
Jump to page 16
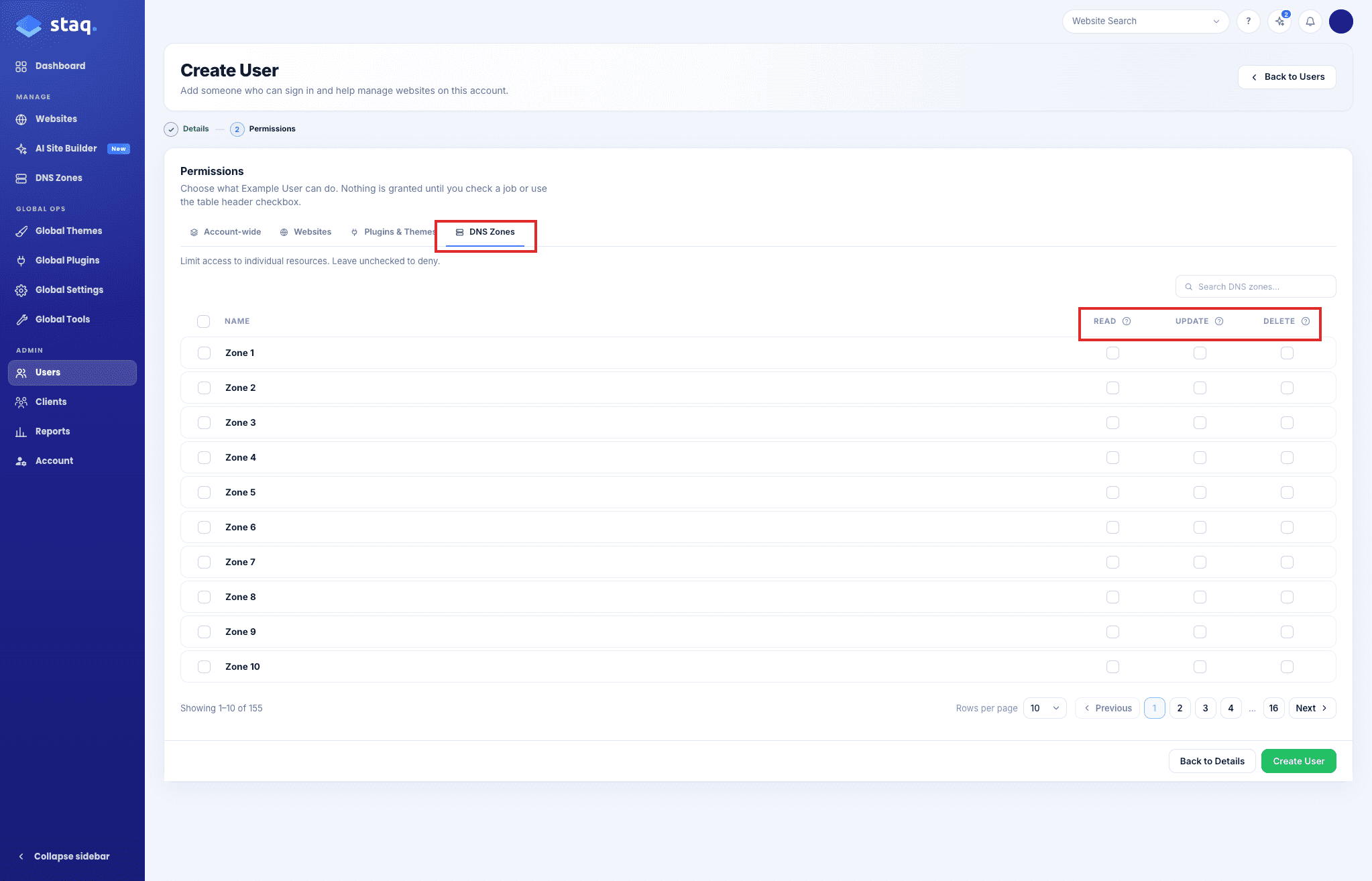pyautogui.click(x=1274, y=708)
